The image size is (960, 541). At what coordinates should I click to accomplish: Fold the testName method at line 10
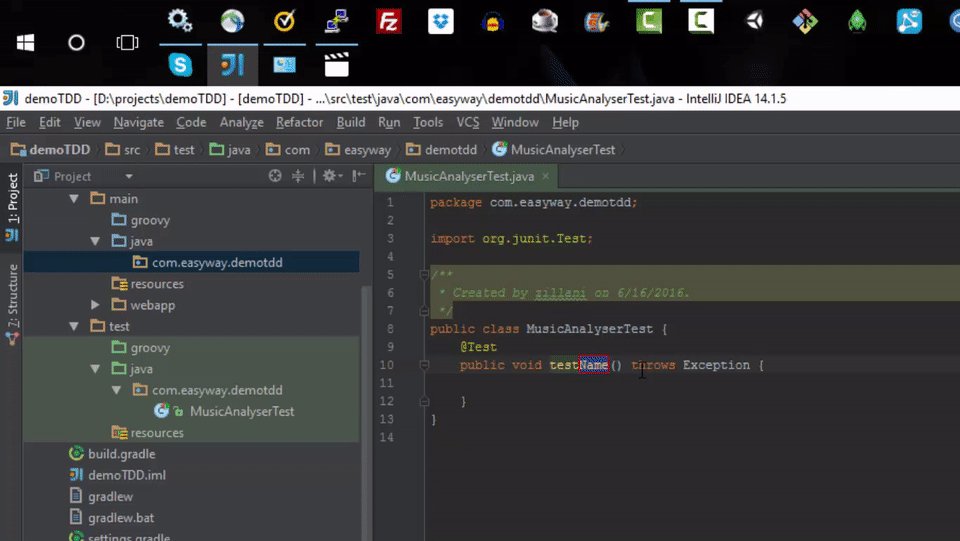pos(424,365)
